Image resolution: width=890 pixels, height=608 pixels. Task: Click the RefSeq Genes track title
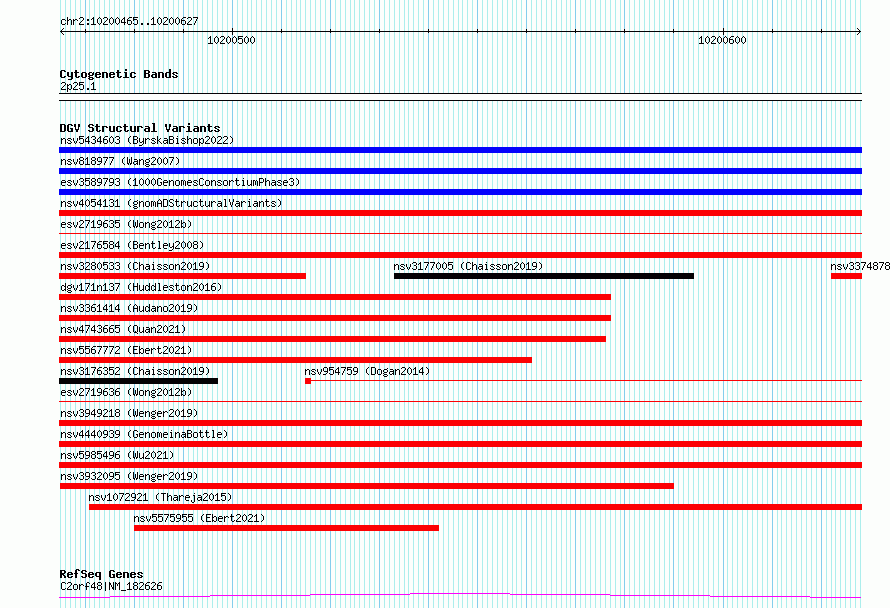point(101,574)
